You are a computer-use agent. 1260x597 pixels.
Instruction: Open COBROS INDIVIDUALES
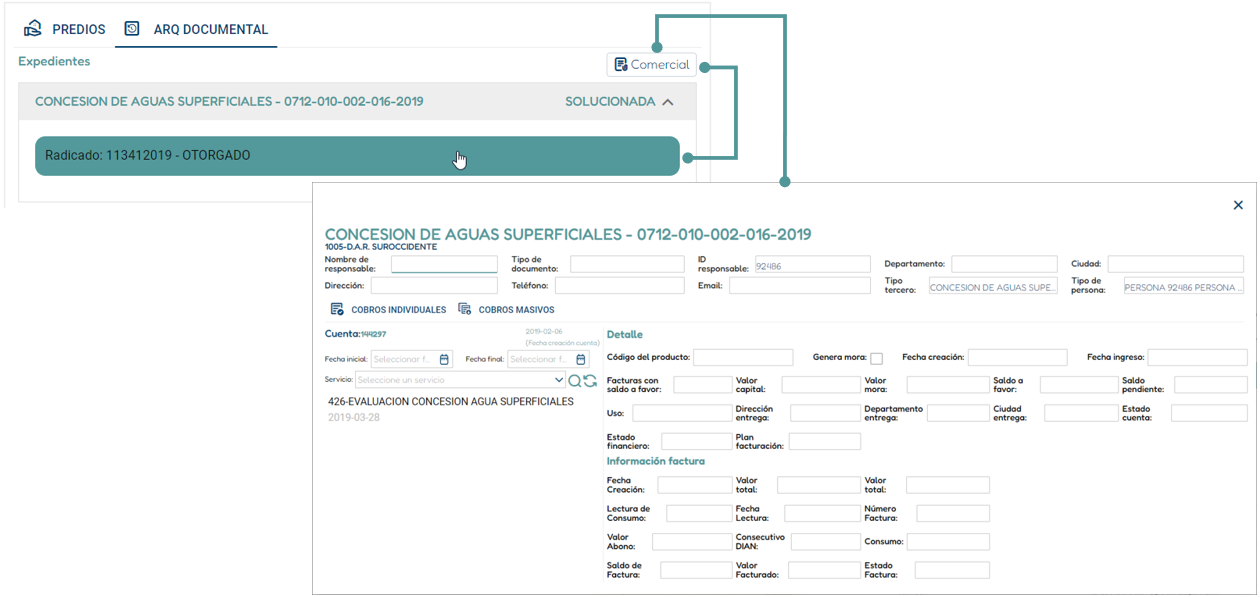(x=388, y=310)
